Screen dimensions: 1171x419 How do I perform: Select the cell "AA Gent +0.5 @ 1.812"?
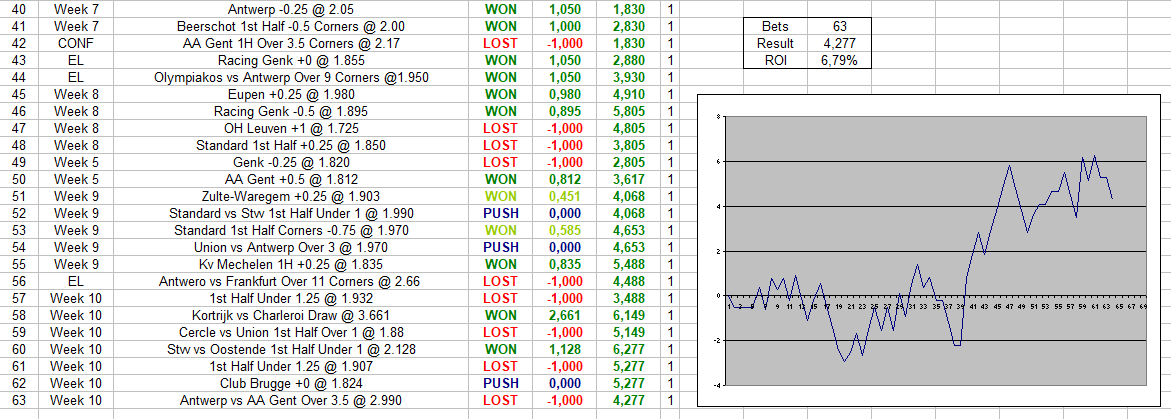pyautogui.click(x=291, y=179)
